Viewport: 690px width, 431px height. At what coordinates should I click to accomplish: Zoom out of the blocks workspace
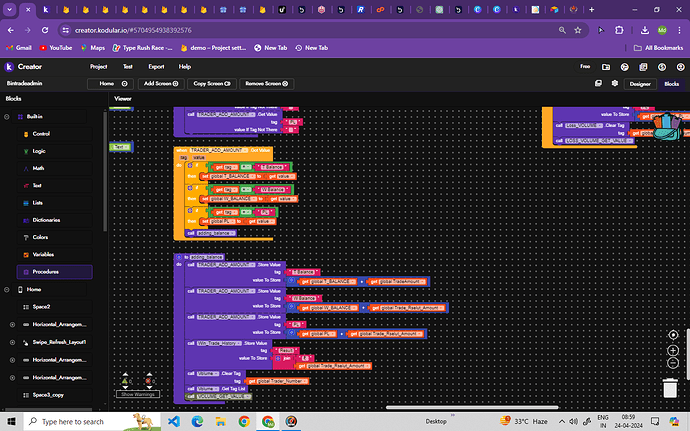pyautogui.click(x=672, y=362)
